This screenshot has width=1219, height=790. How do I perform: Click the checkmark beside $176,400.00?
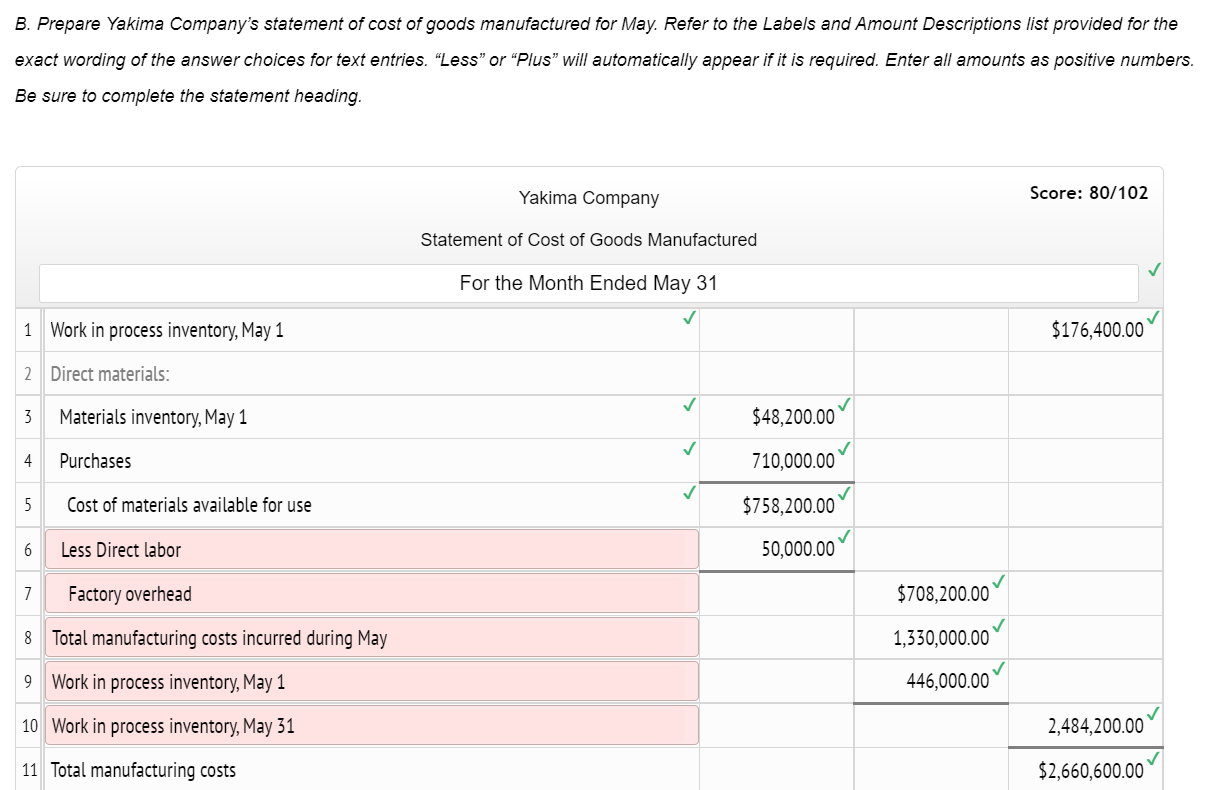(1152, 318)
